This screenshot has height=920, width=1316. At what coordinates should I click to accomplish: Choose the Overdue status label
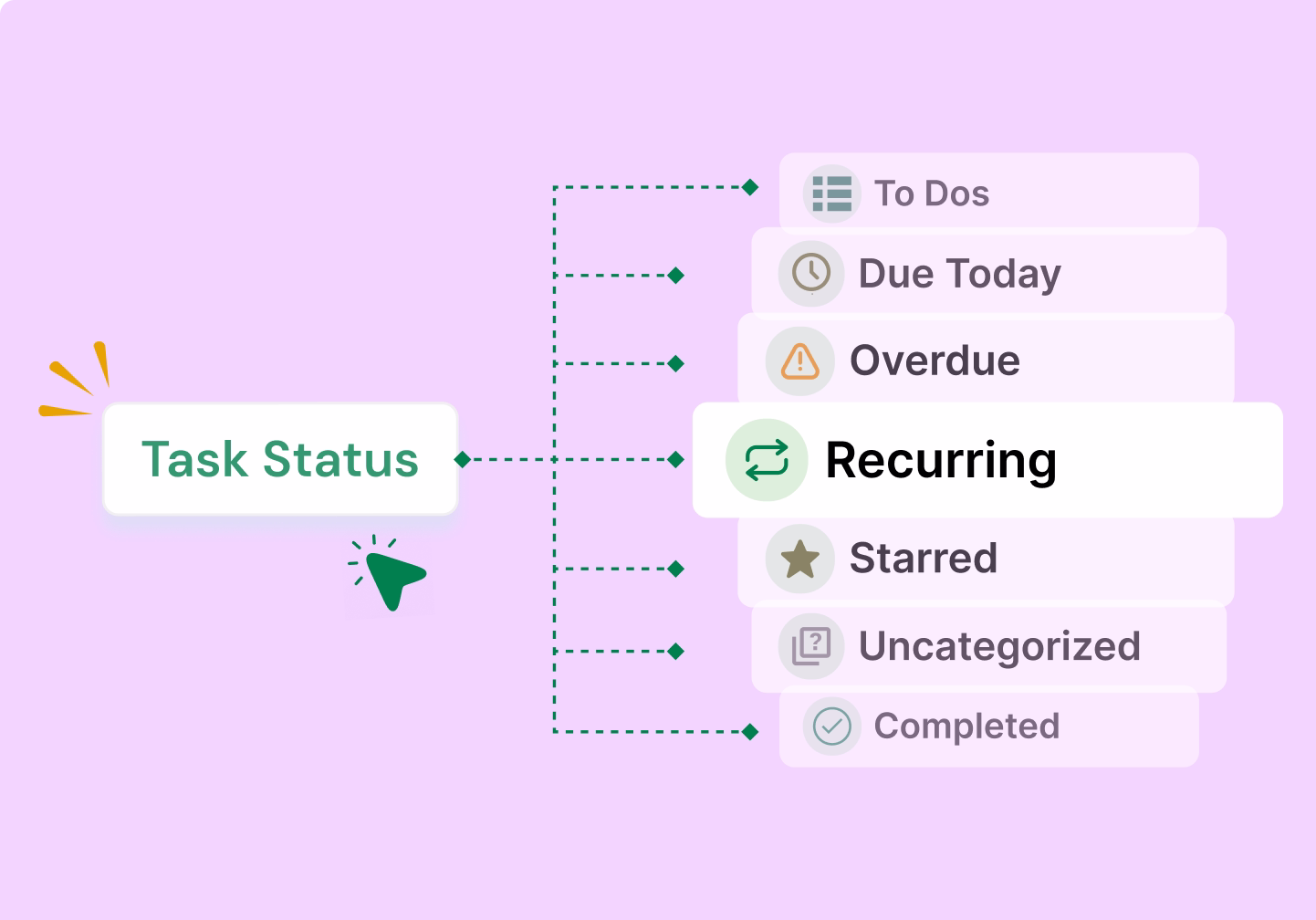pyautogui.click(x=935, y=361)
